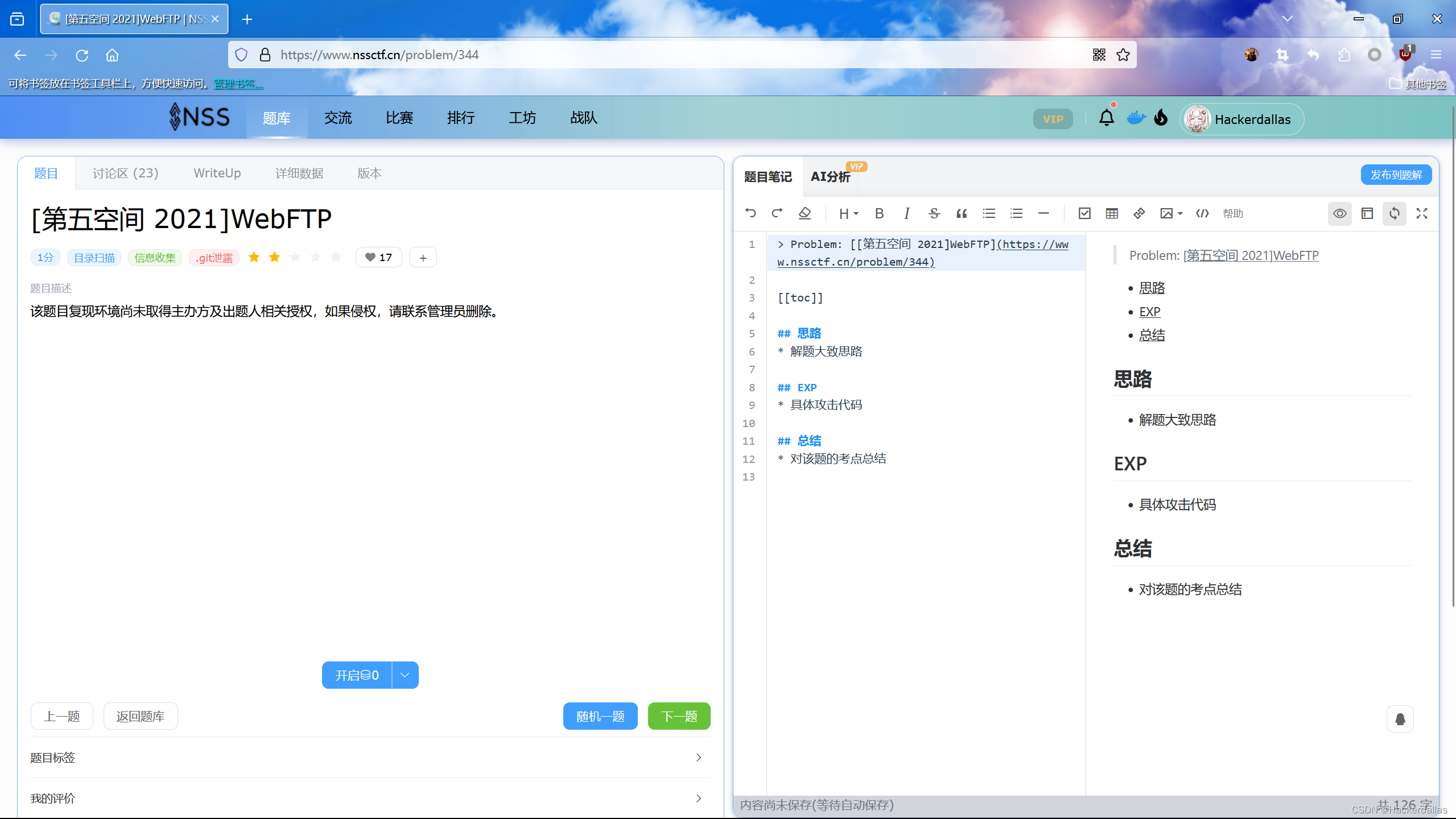Viewport: 1456px width, 819px height.
Task: Open the heading level dropdown
Action: coord(847,213)
